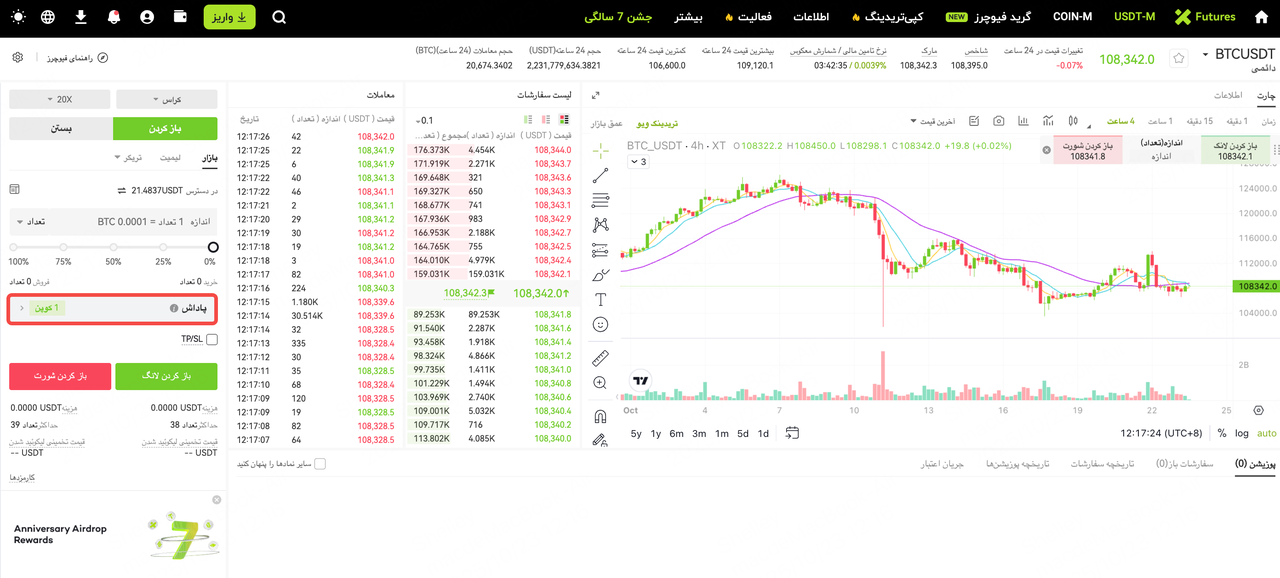Check the hide other symbols checkbox
1280x578 pixels.
(x=320, y=464)
